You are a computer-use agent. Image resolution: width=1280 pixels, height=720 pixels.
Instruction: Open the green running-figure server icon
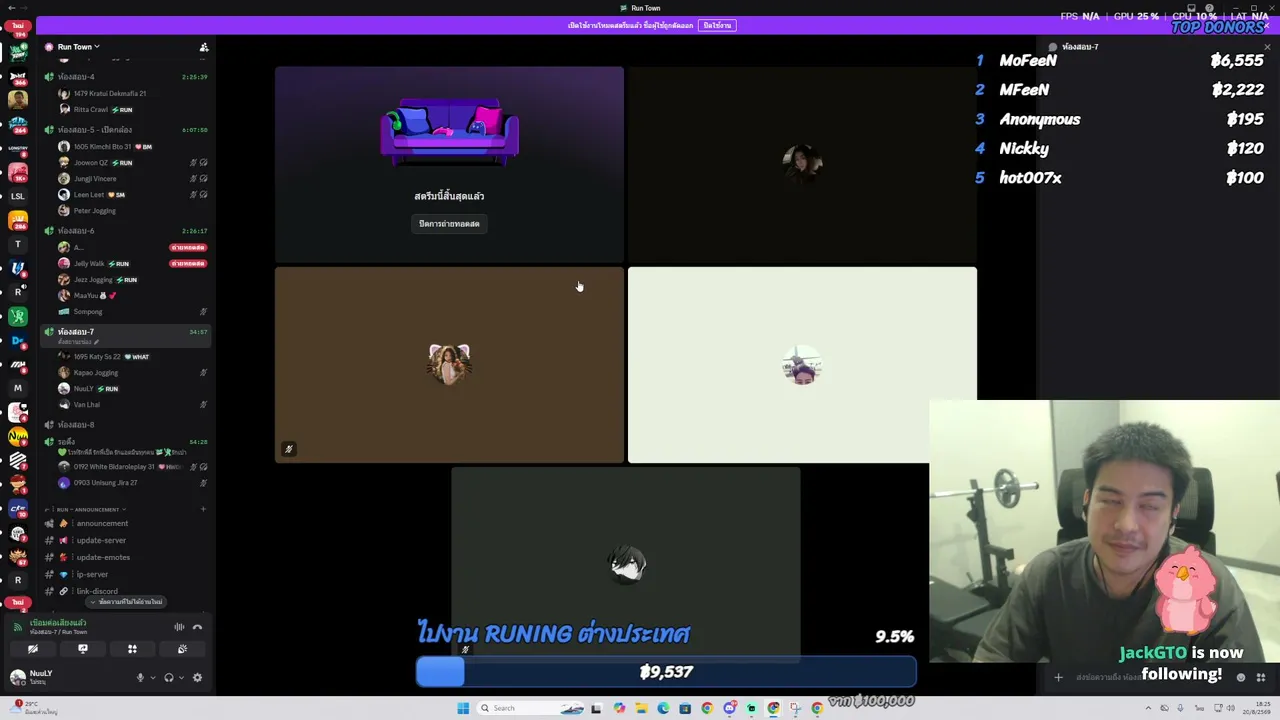17,316
